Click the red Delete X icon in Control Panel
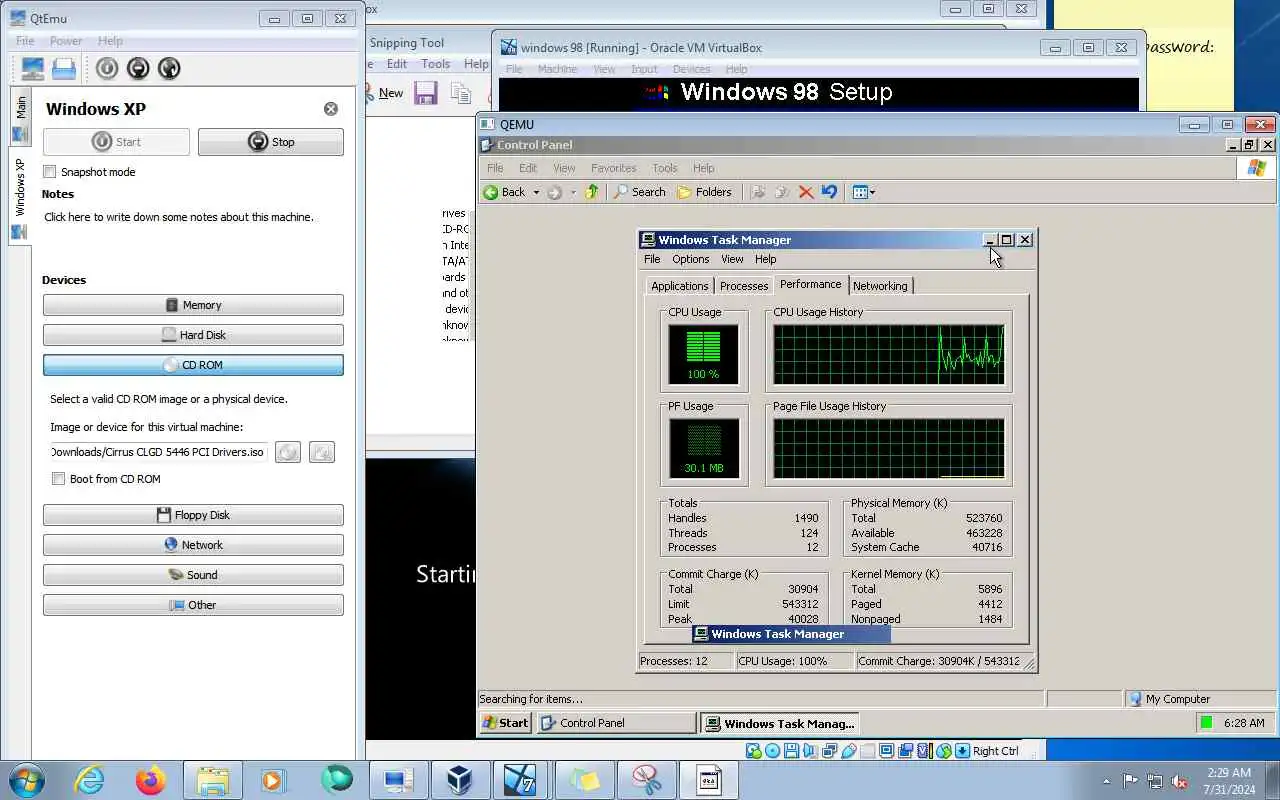This screenshot has height=800, width=1280. tap(806, 192)
